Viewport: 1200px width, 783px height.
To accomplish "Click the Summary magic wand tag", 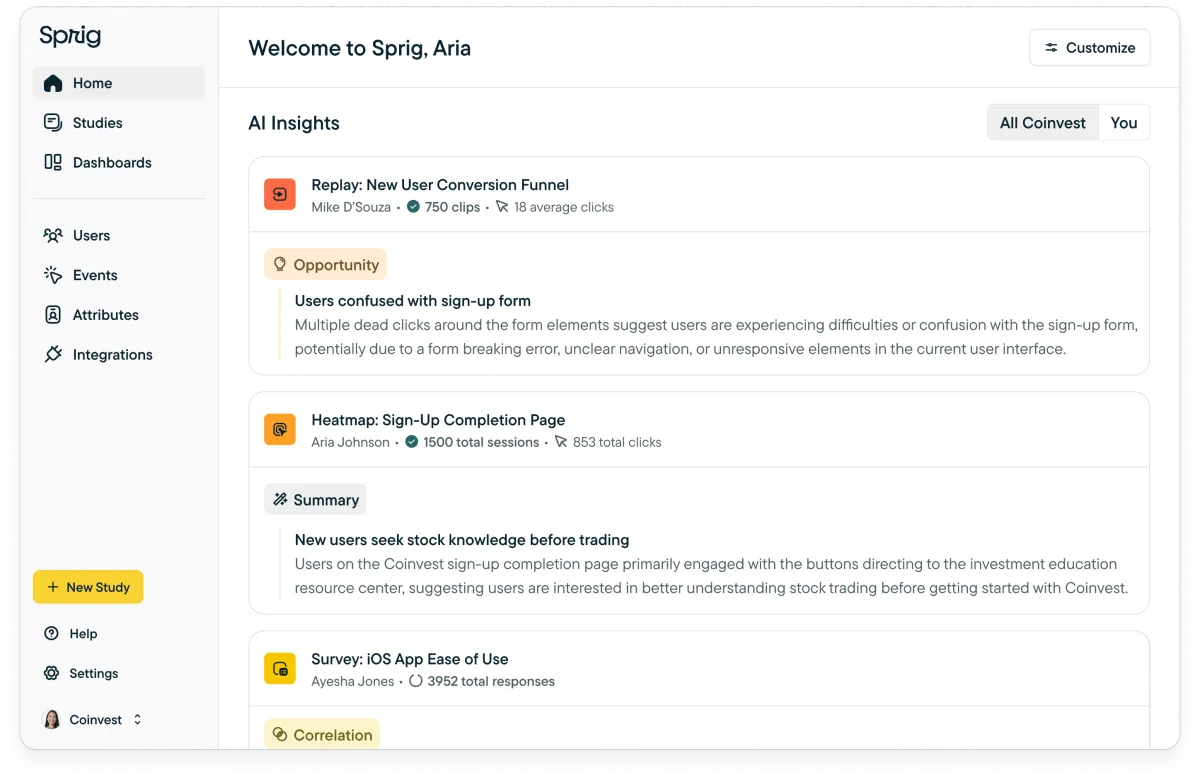I will tap(316, 500).
